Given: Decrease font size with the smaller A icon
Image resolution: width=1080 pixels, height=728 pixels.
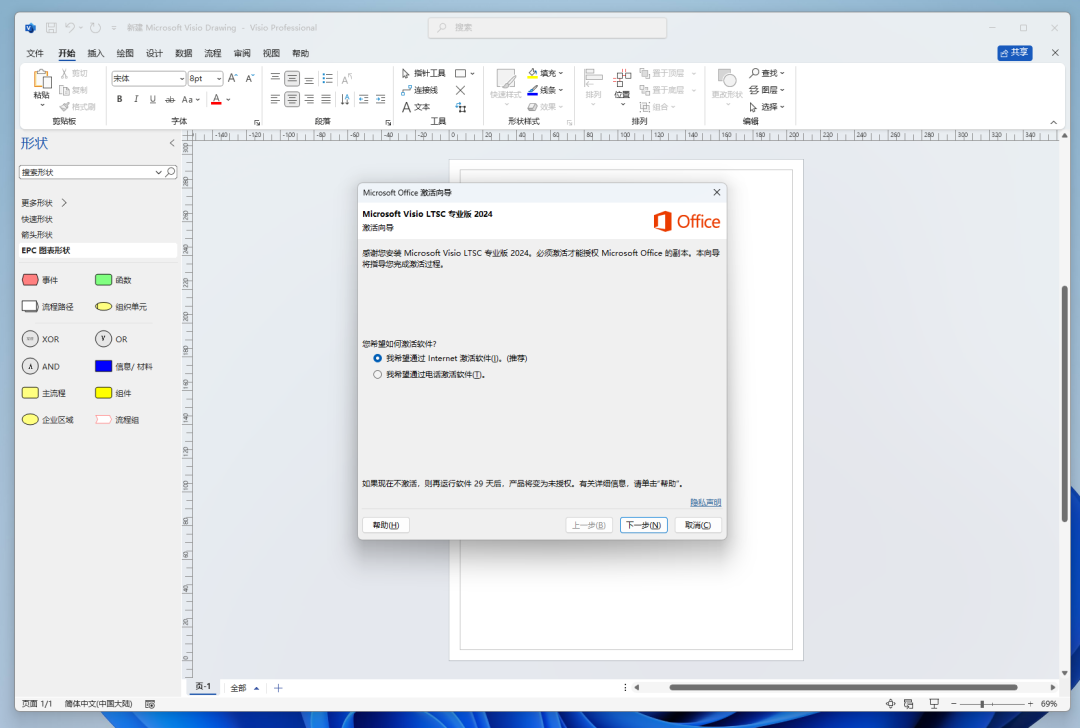Looking at the screenshot, I should coord(249,78).
